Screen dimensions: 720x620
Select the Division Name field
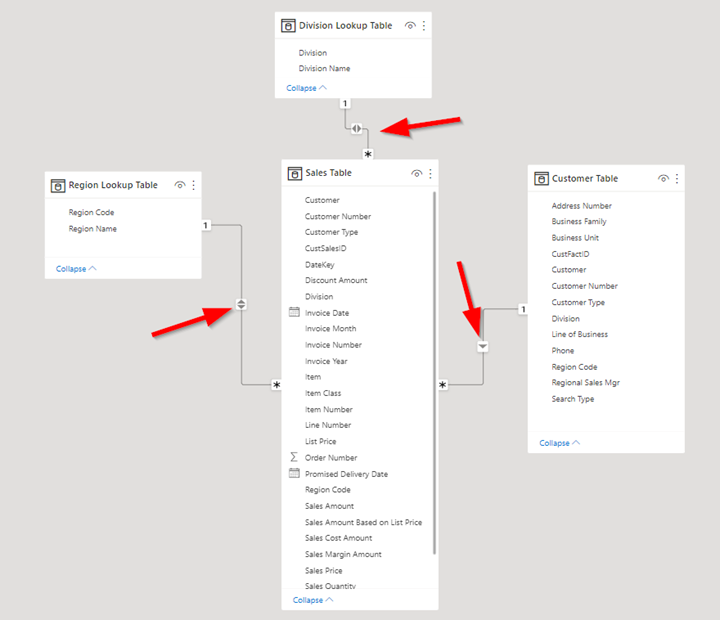click(324, 68)
